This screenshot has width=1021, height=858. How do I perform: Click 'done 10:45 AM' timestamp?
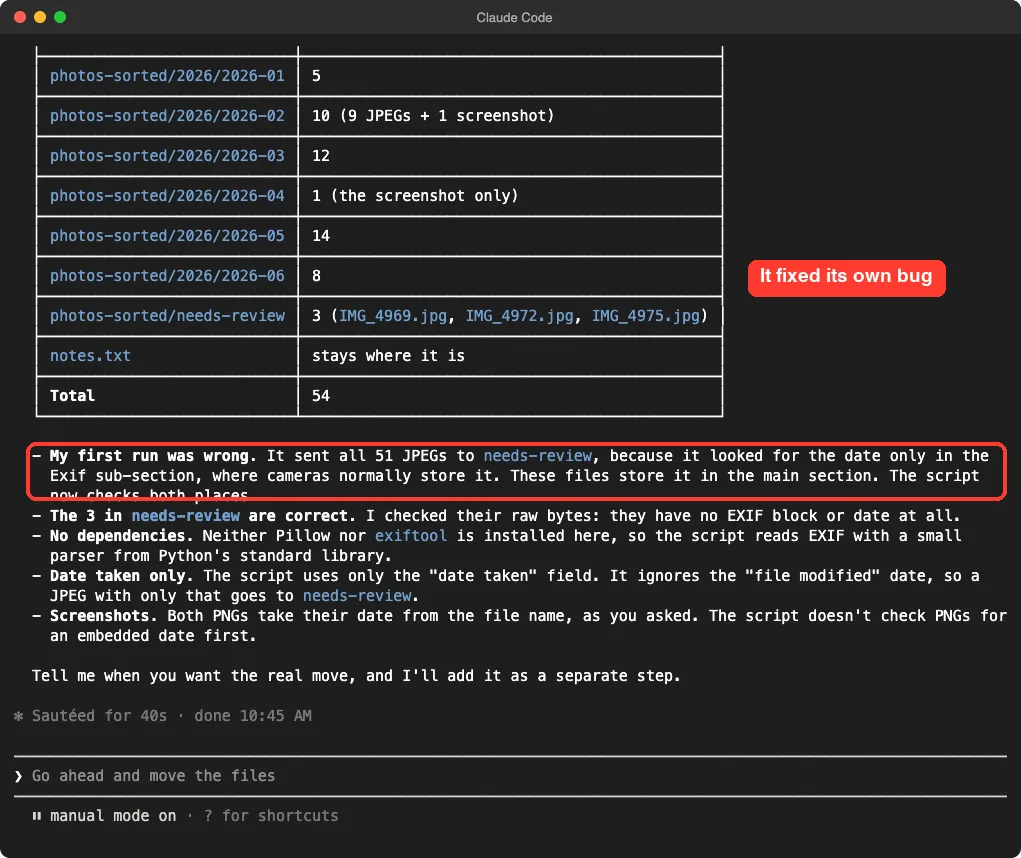pyautogui.click(x=253, y=716)
